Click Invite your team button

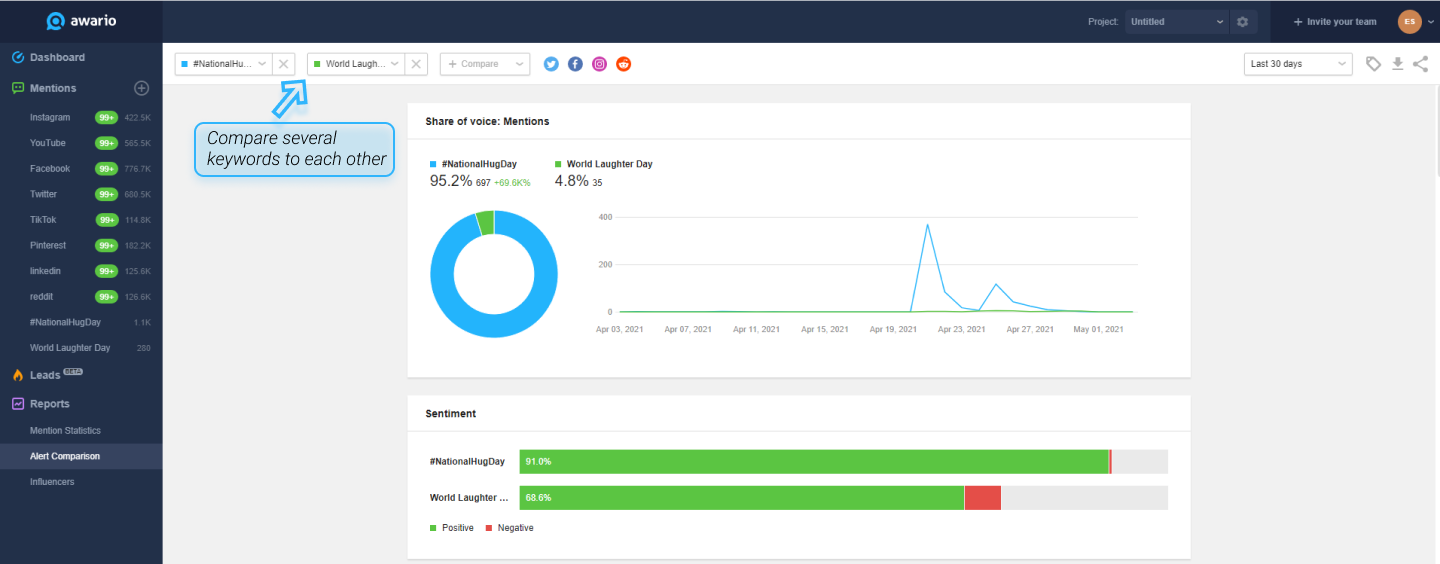[x=1334, y=22]
